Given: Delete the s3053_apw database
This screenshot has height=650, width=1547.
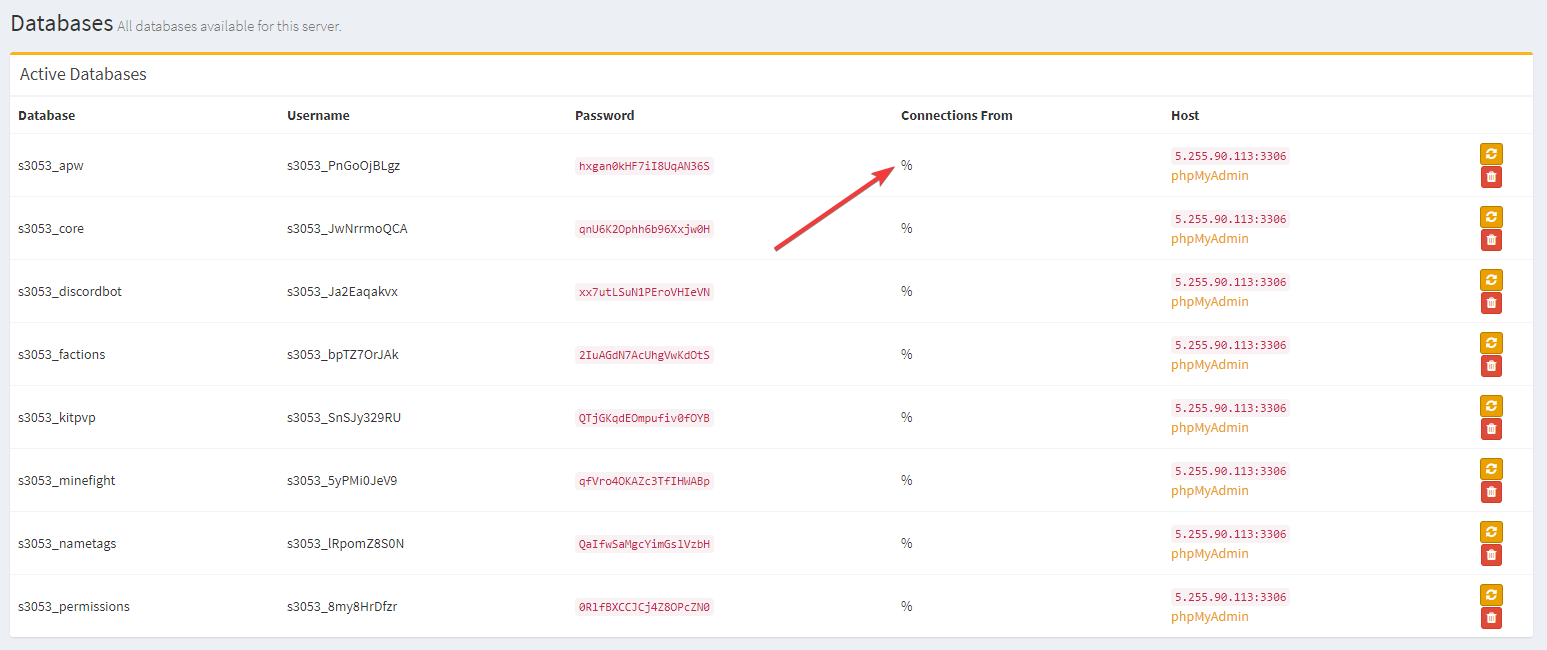Looking at the screenshot, I should coord(1491,177).
